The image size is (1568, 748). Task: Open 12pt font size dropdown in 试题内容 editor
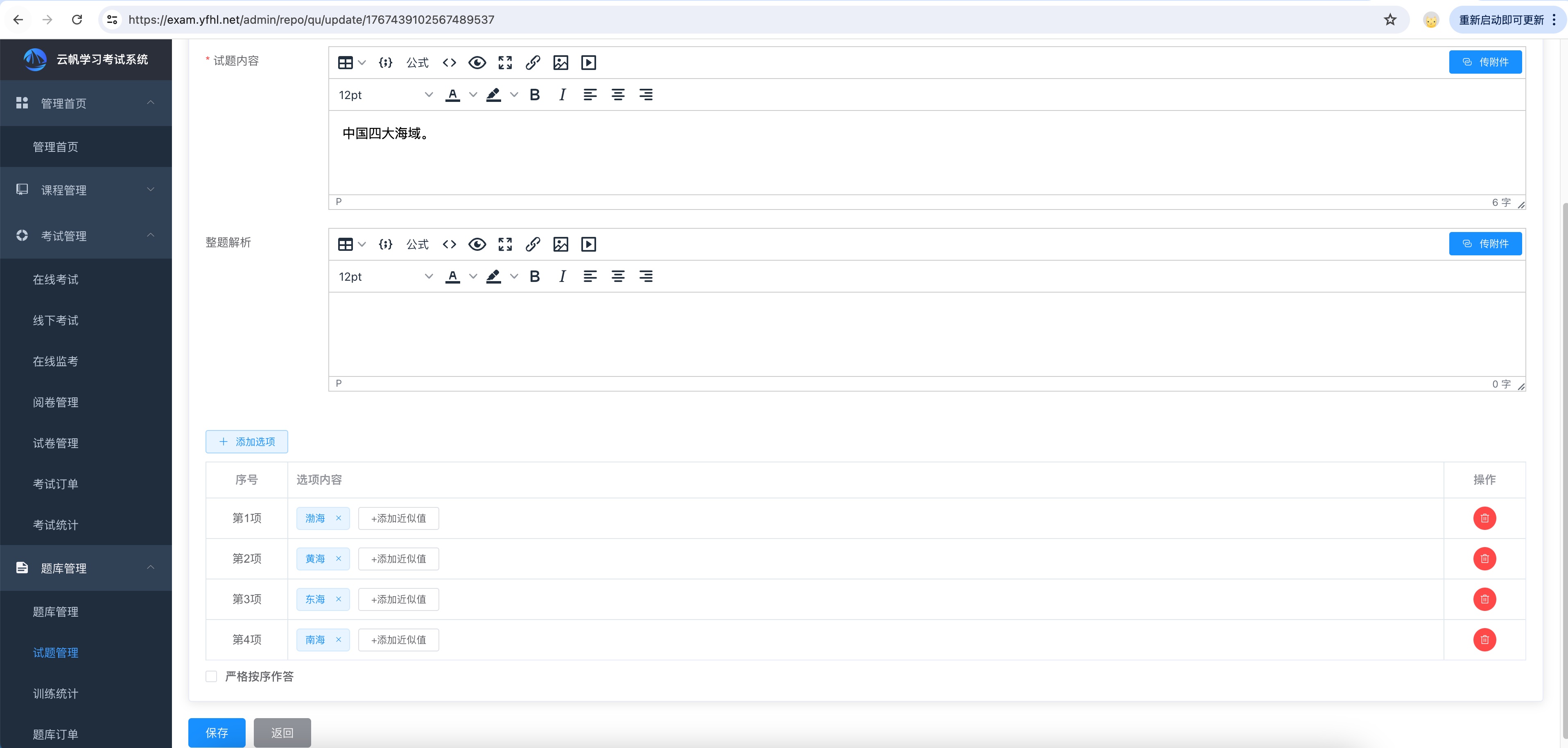385,95
